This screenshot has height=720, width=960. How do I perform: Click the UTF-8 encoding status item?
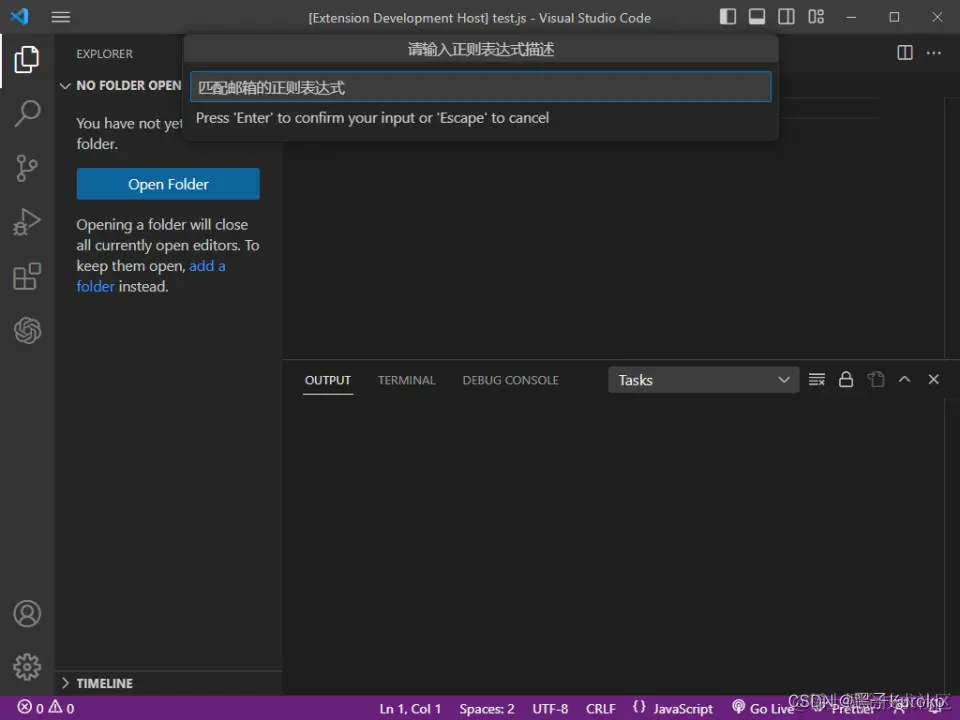[550, 709]
